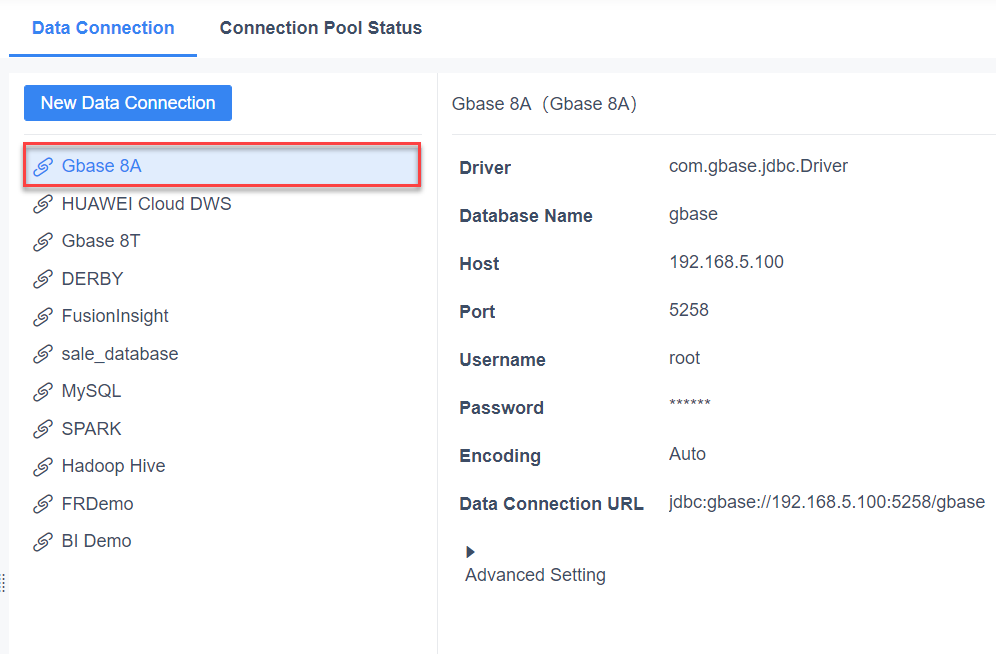
Task: Click the link icon beside Hadoop Hive
Action: tap(43, 467)
